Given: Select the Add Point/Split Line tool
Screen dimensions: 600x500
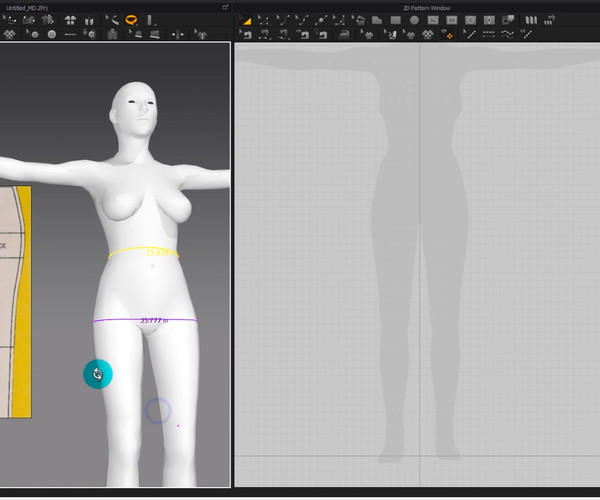Looking at the screenshot, I should click(320, 20).
